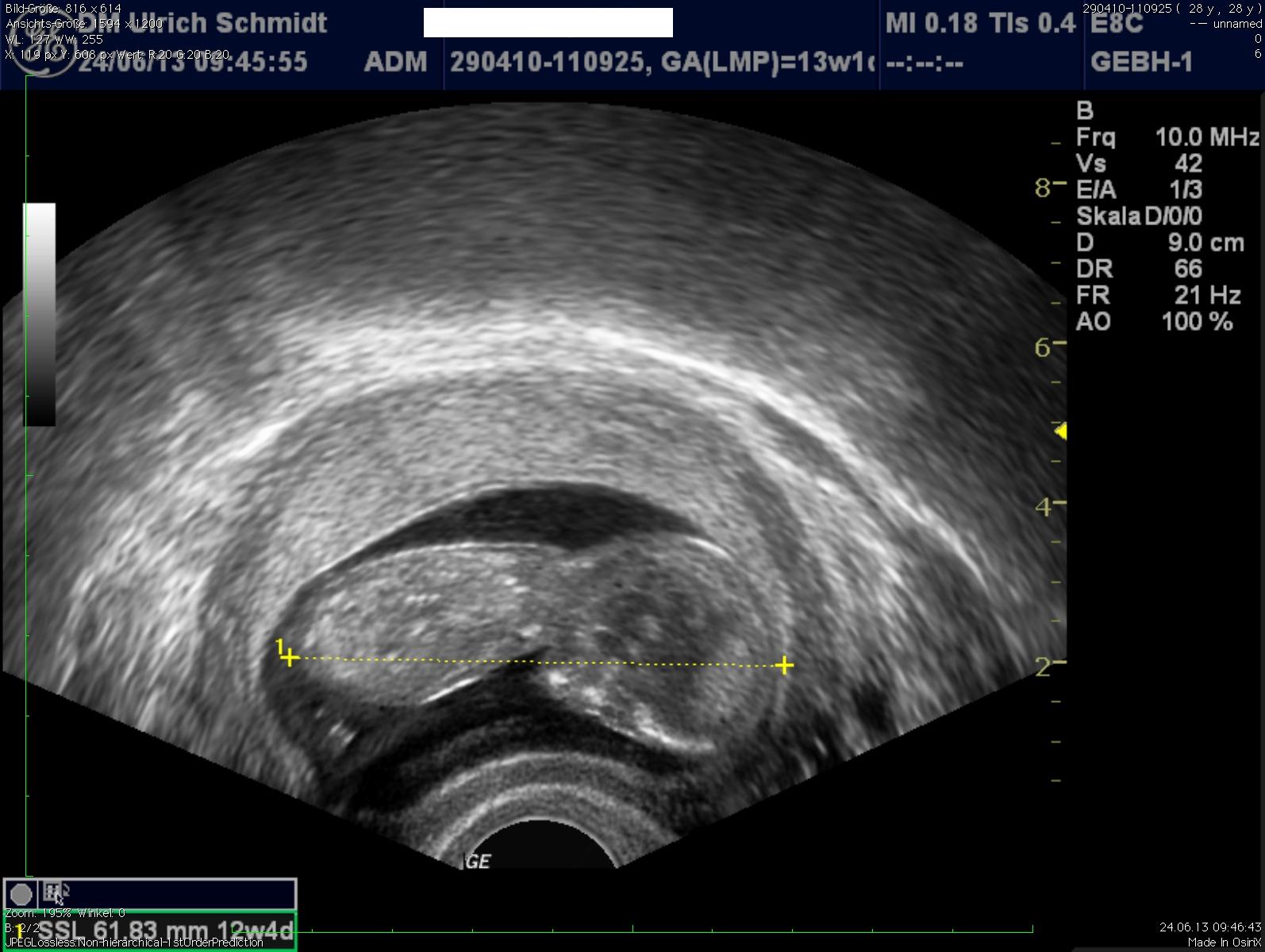Click the right yellow caliper cross marker
1265x952 pixels.
(784, 665)
